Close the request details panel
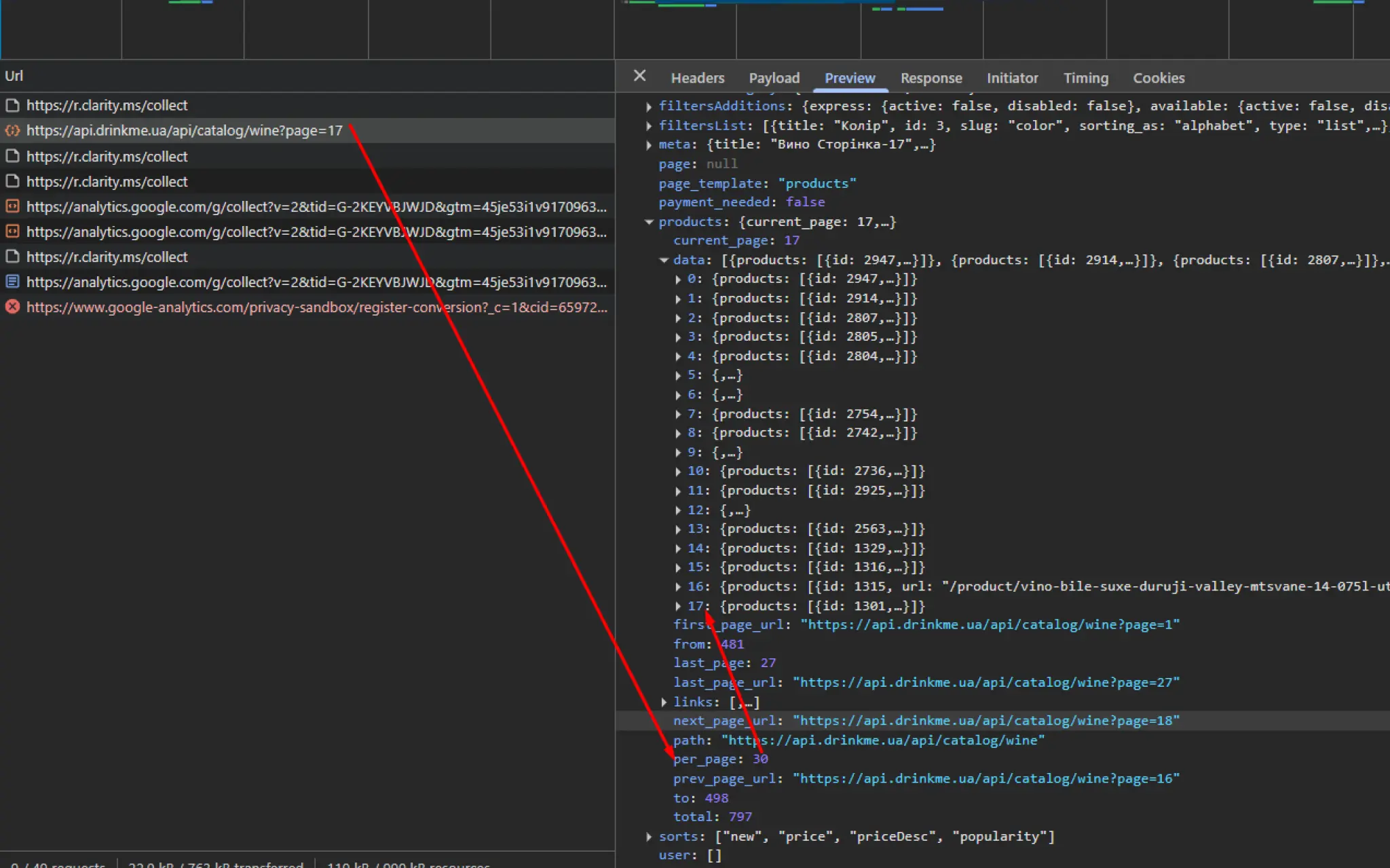The height and width of the screenshot is (868, 1390). click(x=639, y=76)
